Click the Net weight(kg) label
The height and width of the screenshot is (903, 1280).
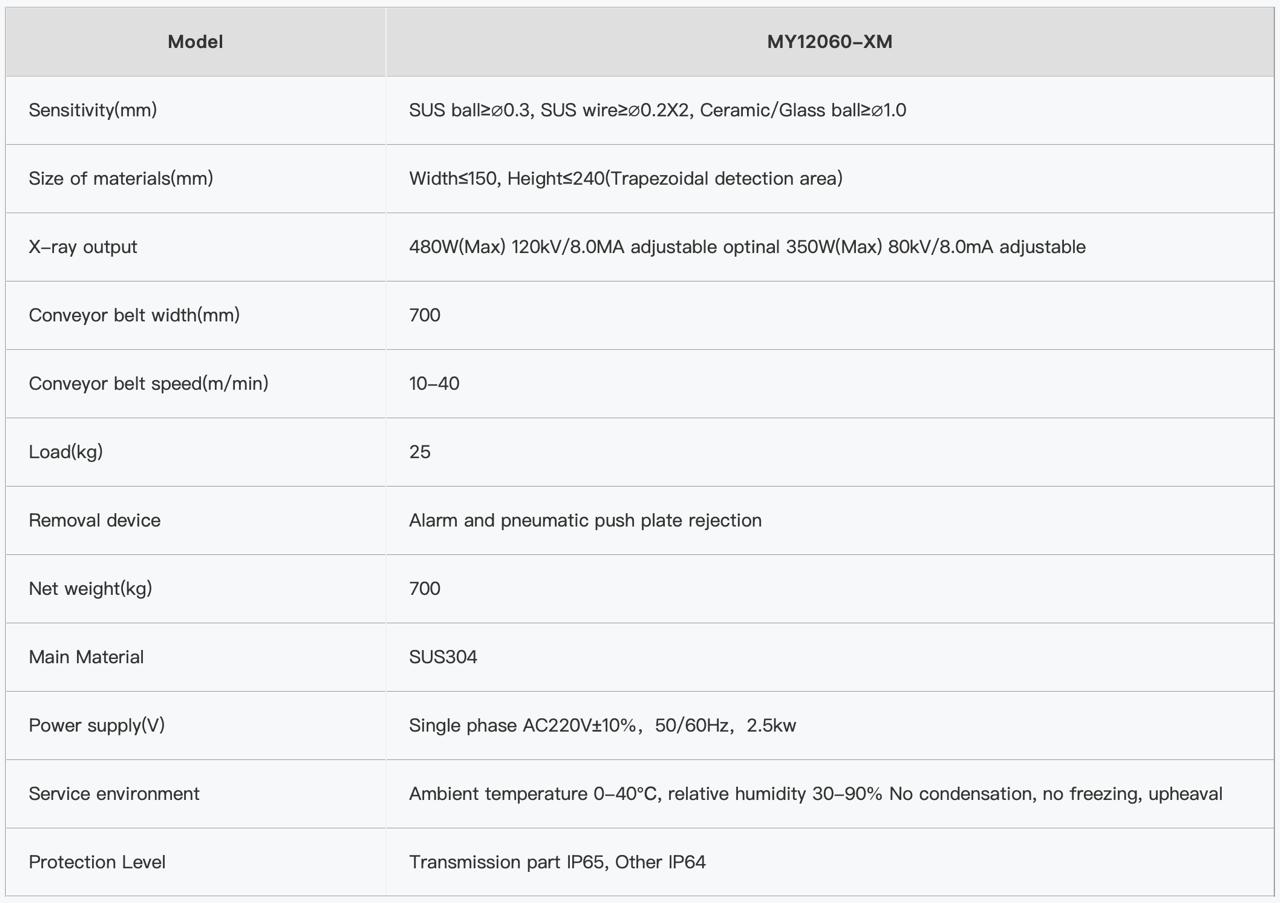90,589
